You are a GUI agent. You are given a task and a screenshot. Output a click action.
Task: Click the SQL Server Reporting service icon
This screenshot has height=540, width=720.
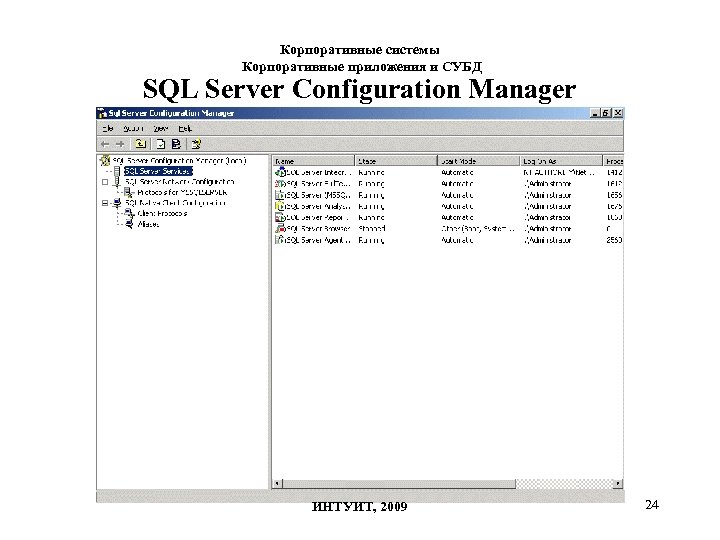(280, 218)
